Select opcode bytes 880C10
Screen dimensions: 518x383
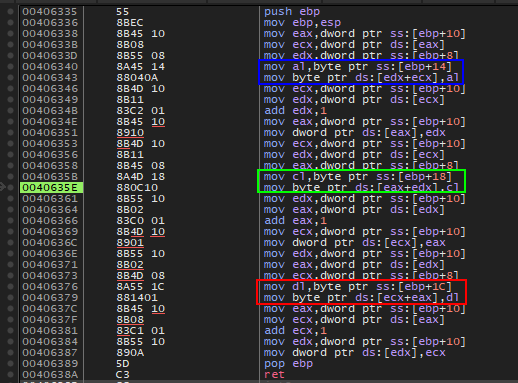[137, 188]
